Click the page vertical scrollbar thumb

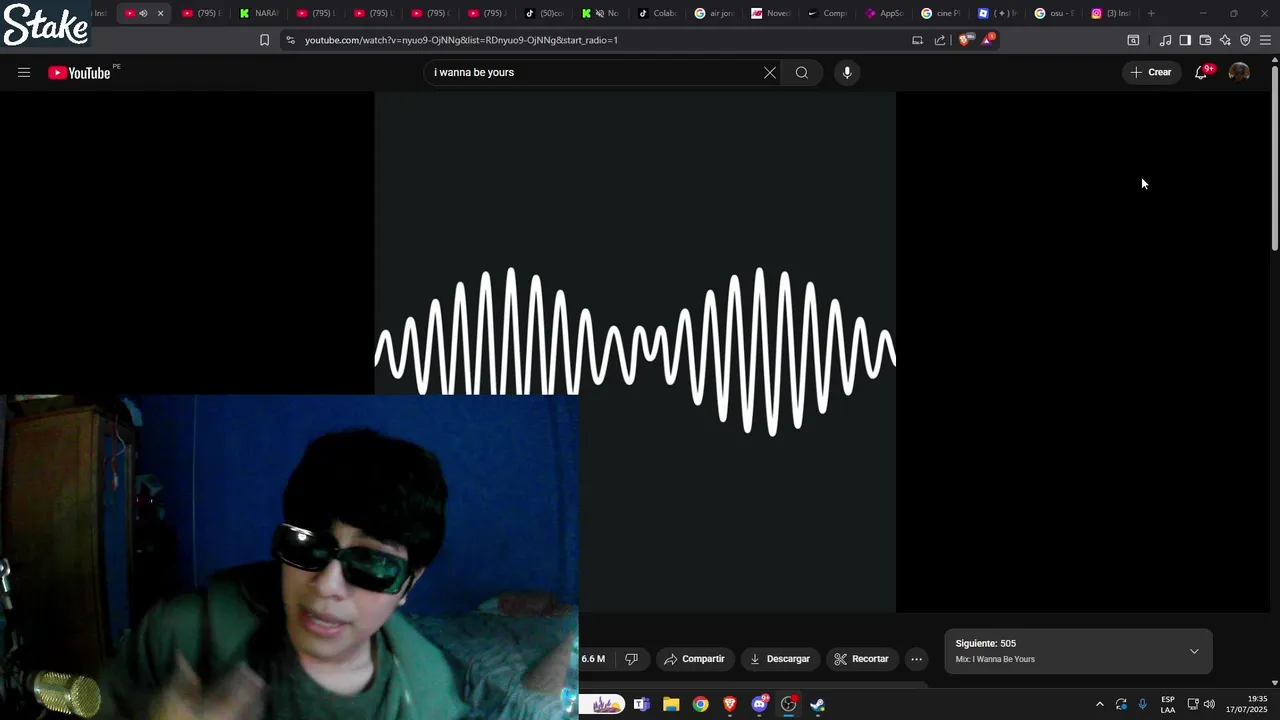[x=1275, y=157]
